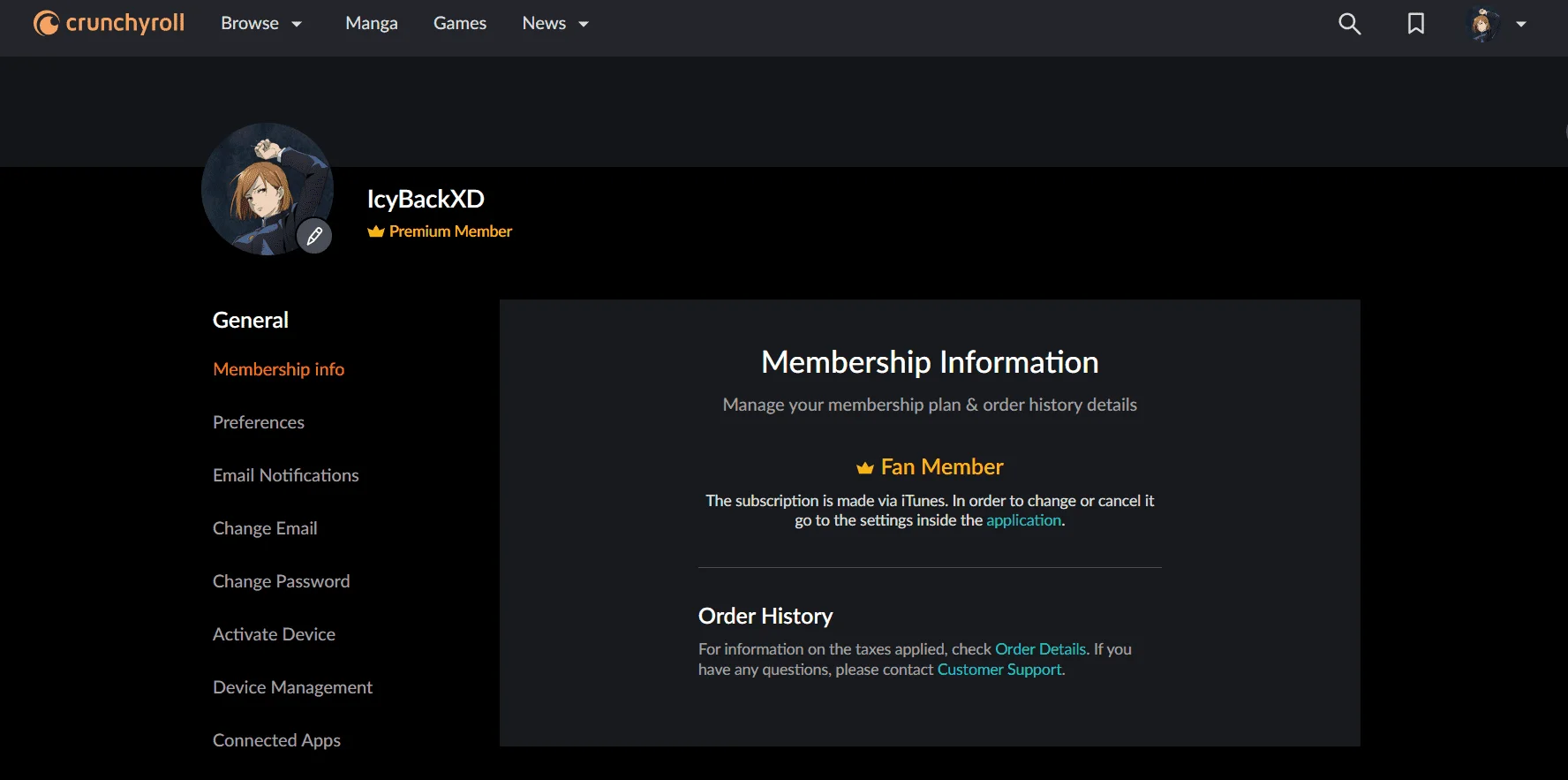Image resolution: width=1568 pixels, height=780 pixels.
Task: Open the account menu dropdown arrow
Action: click(1521, 25)
